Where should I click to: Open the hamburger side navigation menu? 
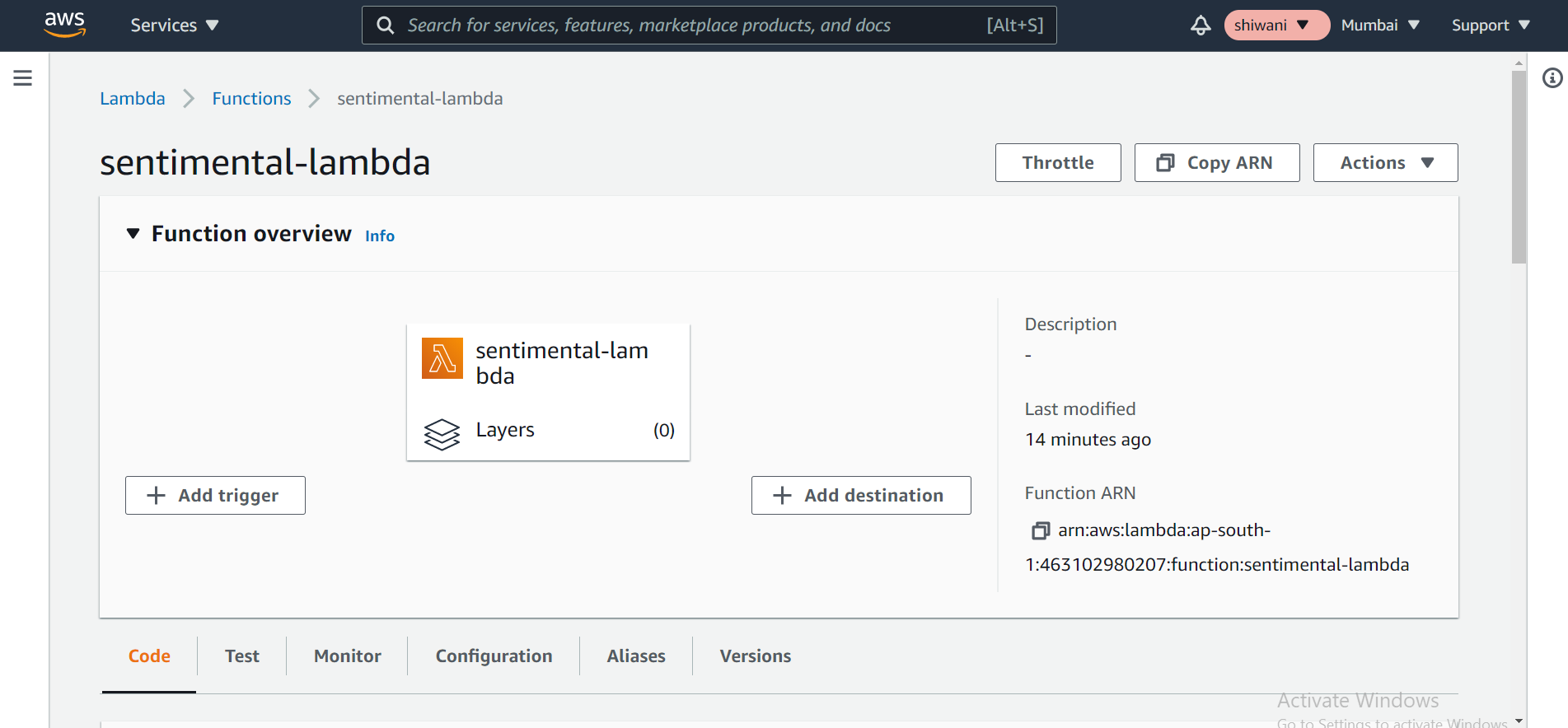23,78
